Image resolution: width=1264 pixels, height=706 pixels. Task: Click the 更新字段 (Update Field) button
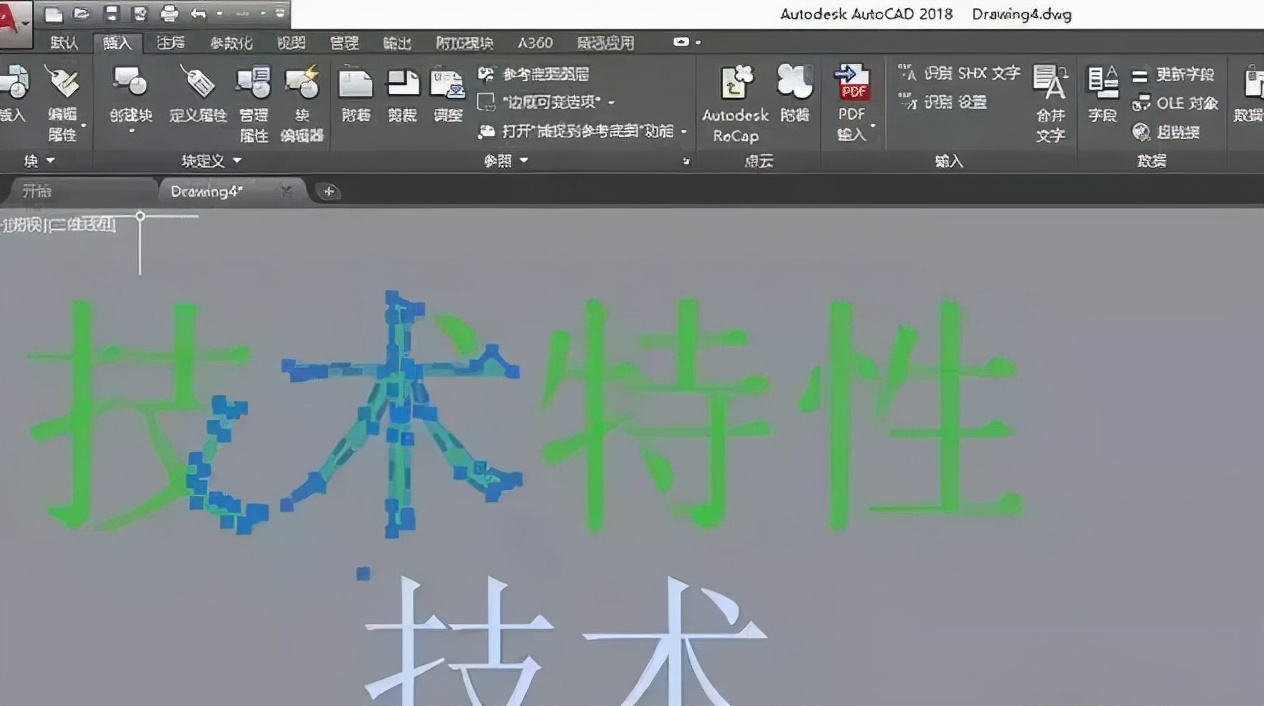point(1175,75)
